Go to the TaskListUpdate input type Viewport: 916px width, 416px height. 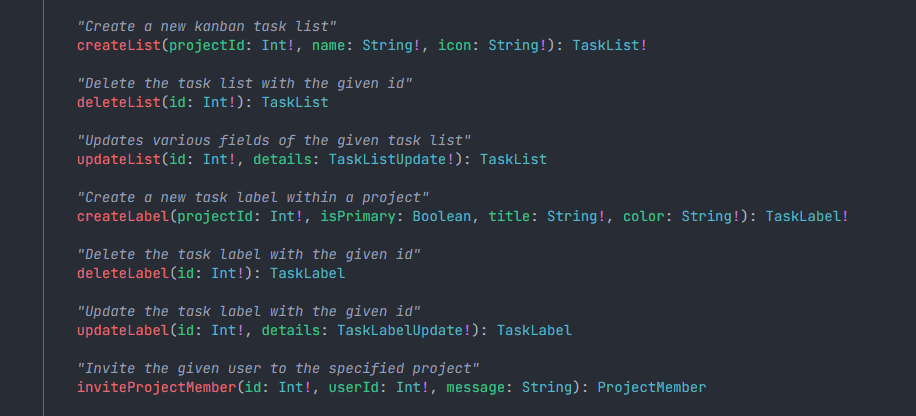pyautogui.click(x=387, y=159)
